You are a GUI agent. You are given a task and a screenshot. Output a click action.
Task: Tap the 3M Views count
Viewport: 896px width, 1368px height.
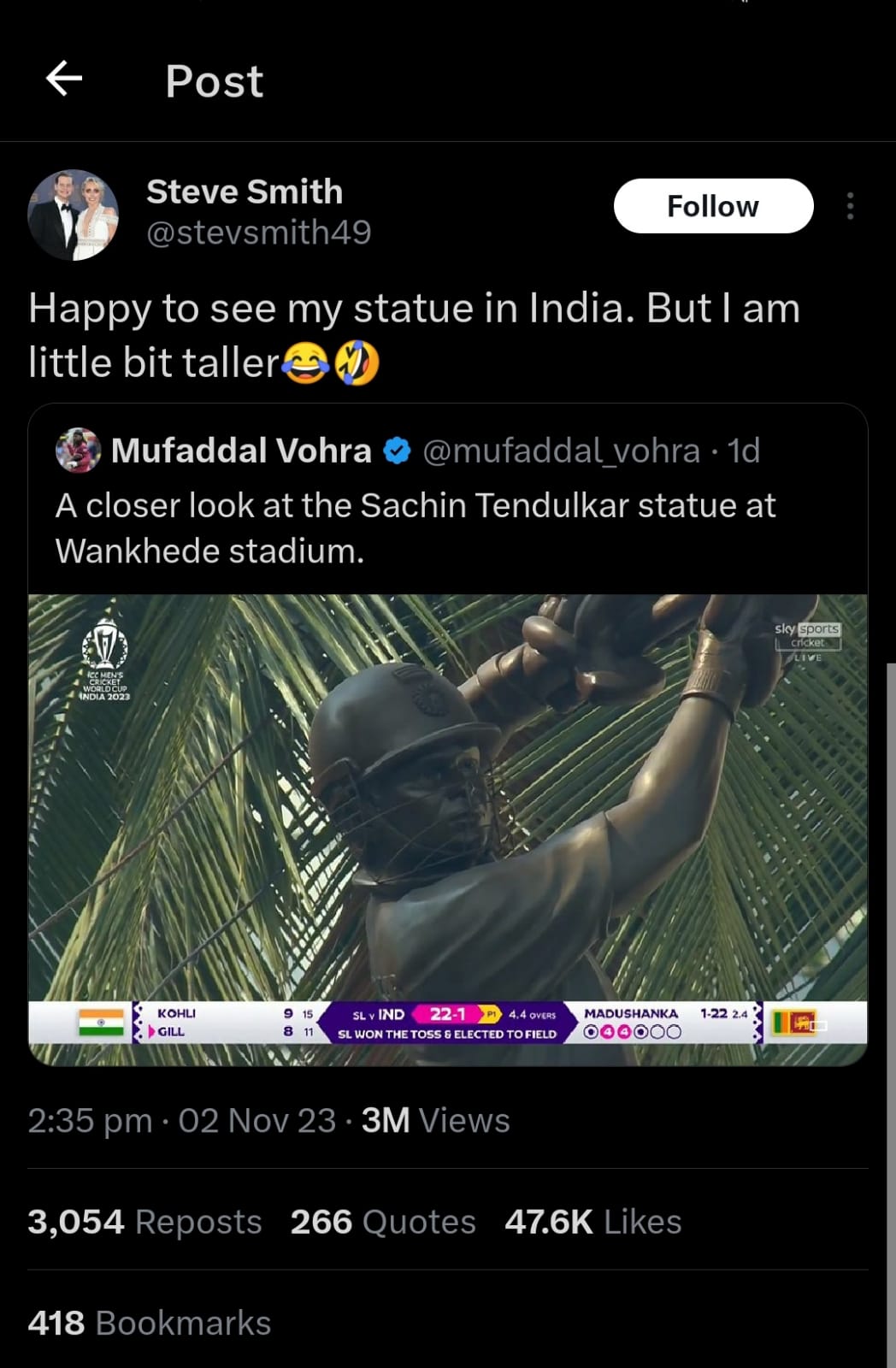click(435, 1120)
